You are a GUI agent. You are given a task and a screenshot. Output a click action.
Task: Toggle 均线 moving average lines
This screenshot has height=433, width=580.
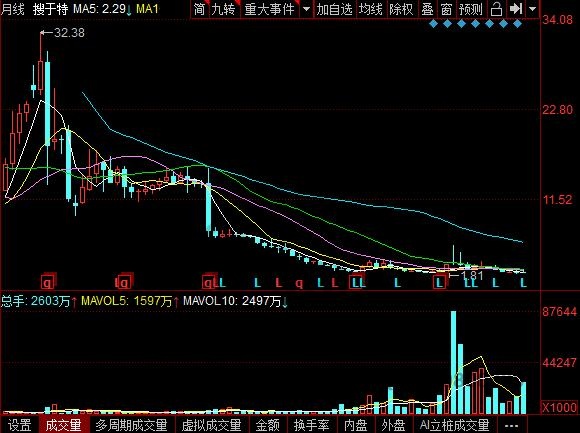point(370,9)
